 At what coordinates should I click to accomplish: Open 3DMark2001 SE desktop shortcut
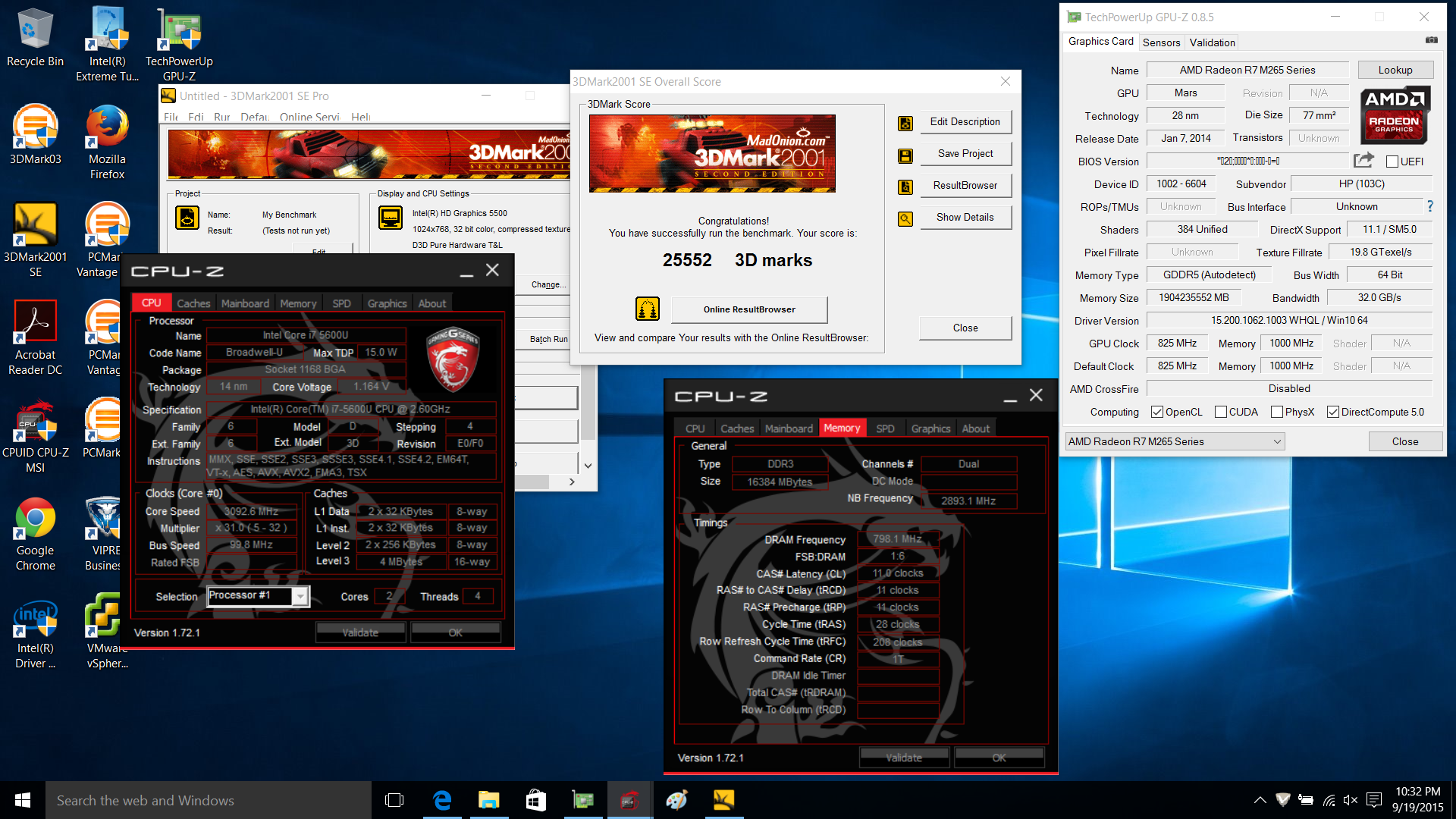(x=35, y=240)
